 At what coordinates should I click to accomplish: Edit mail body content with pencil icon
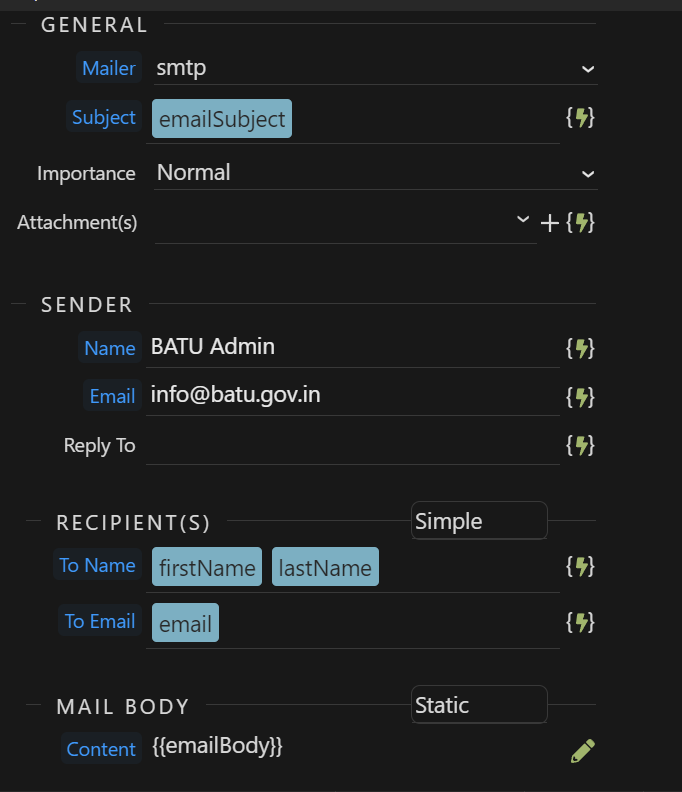[x=582, y=751]
